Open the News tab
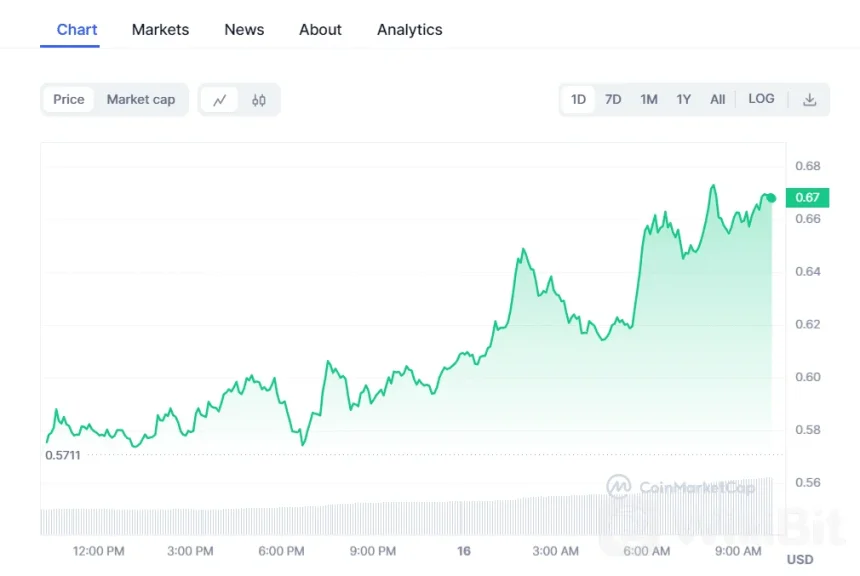 [244, 29]
